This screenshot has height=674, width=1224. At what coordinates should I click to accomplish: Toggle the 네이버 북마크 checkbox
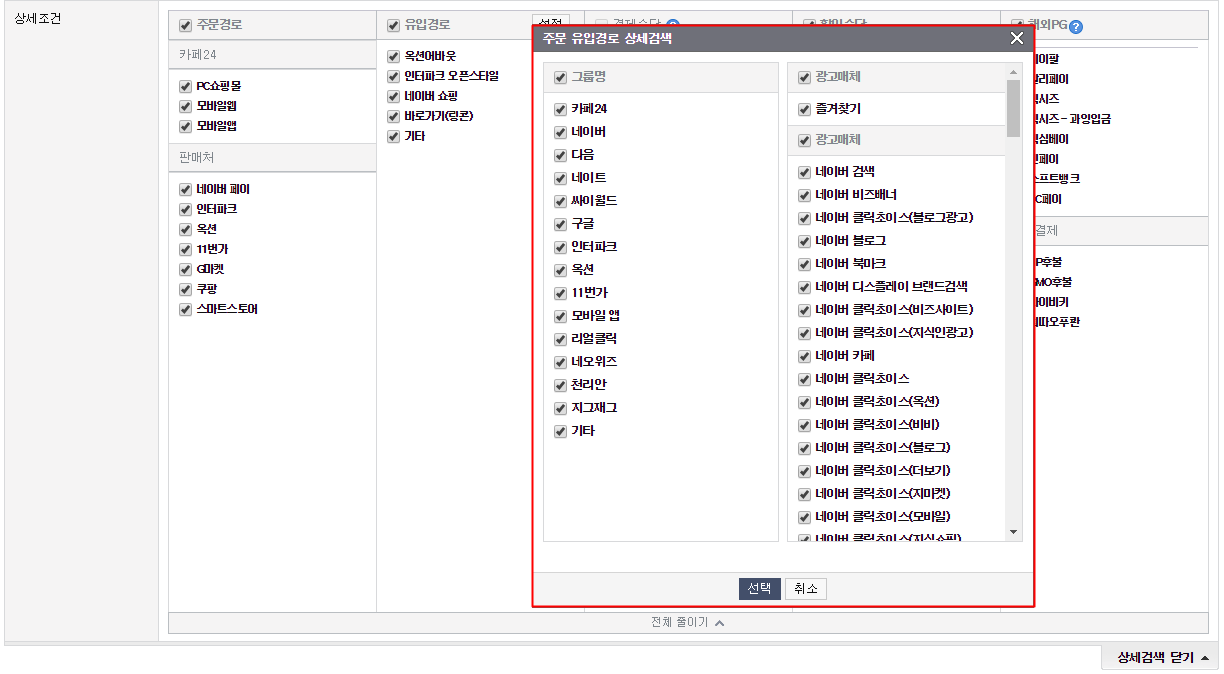pos(804,264)
